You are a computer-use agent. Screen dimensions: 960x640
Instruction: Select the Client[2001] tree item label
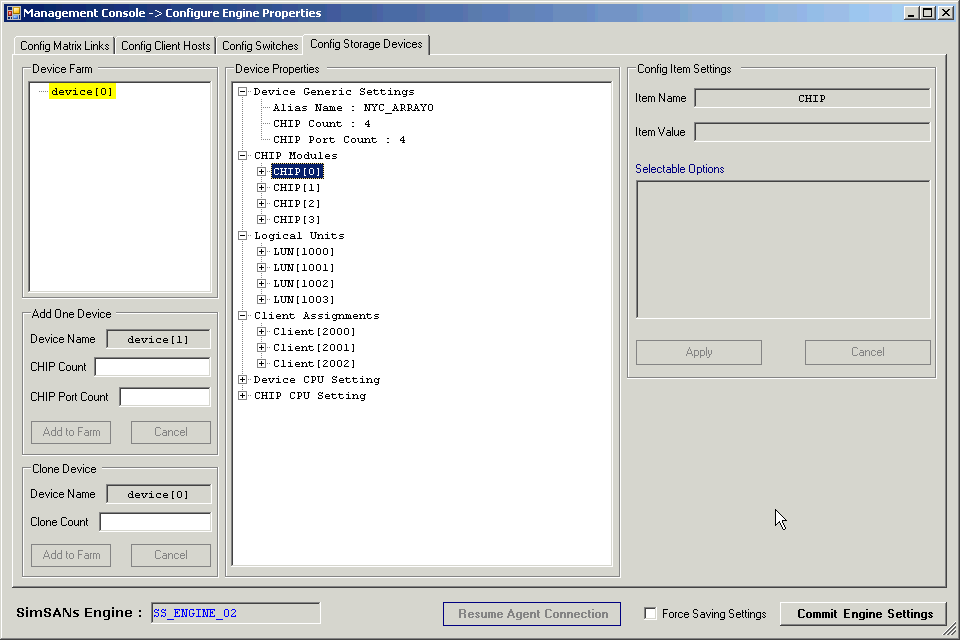coord(314,347)
